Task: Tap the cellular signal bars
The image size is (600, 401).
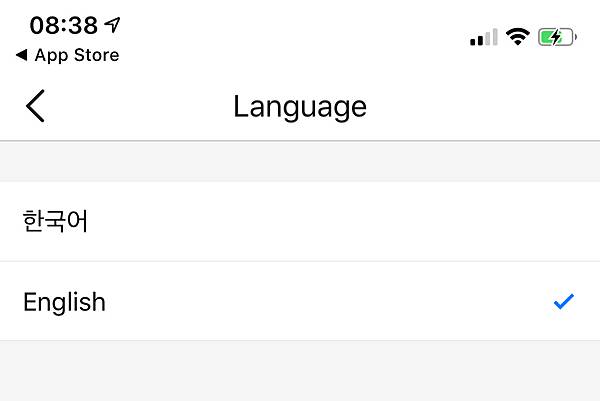Action: tap(483, 38)
